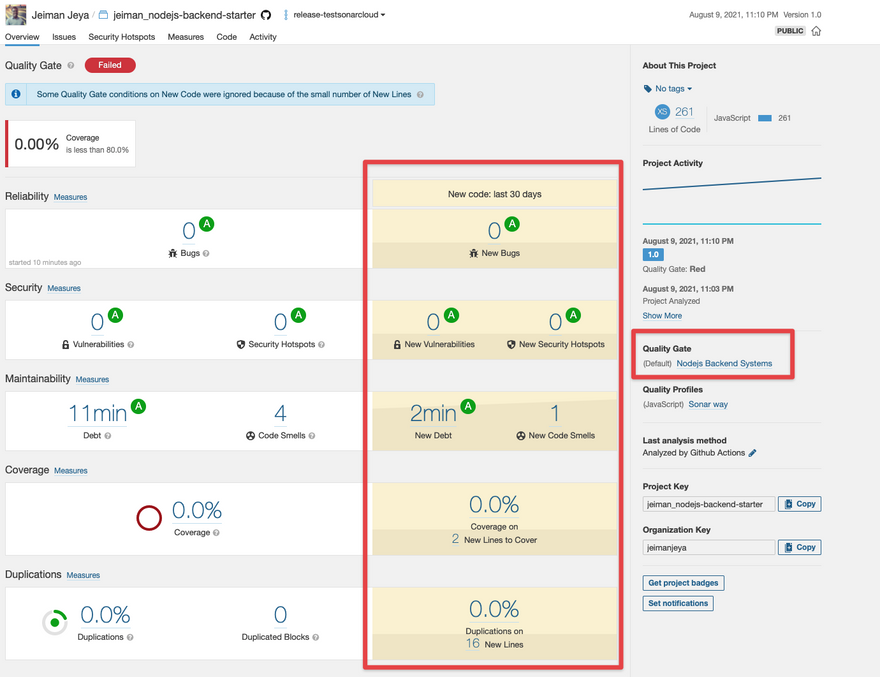Click the help icon beside Bugs label
The height and width of the screenshot is (677, 880).
pos(207,254)
